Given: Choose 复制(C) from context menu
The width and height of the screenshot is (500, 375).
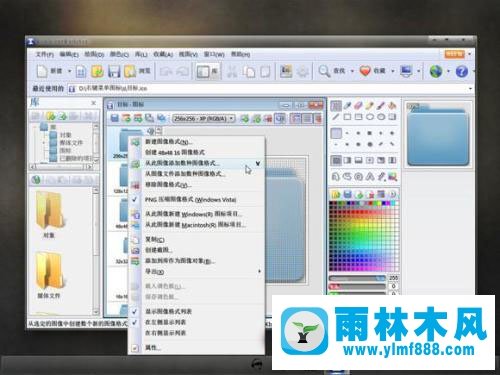Looking at the screenshot, I should tap(196, 239).
